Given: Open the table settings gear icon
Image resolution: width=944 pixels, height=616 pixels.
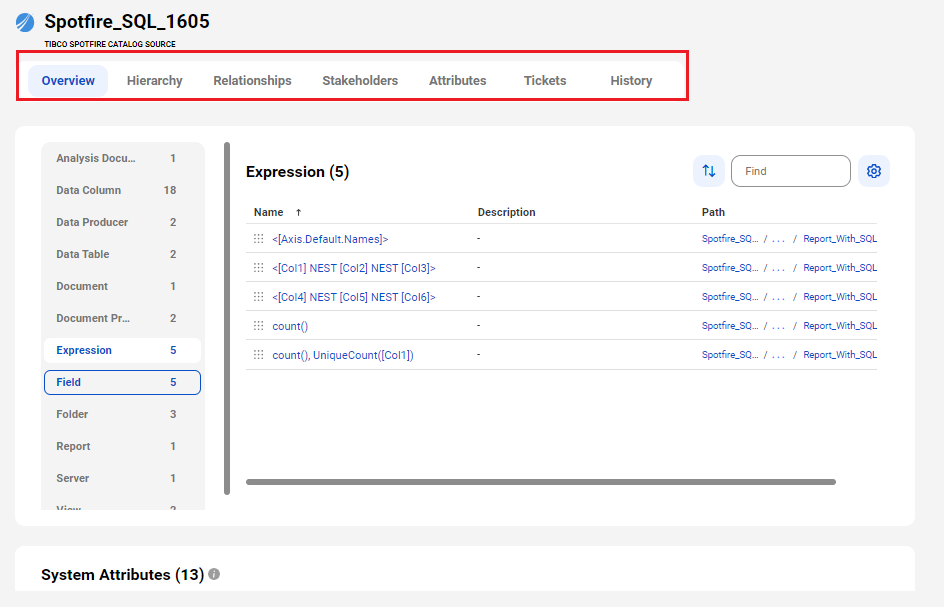Looking at the screenshot, I should pos(874,171).
